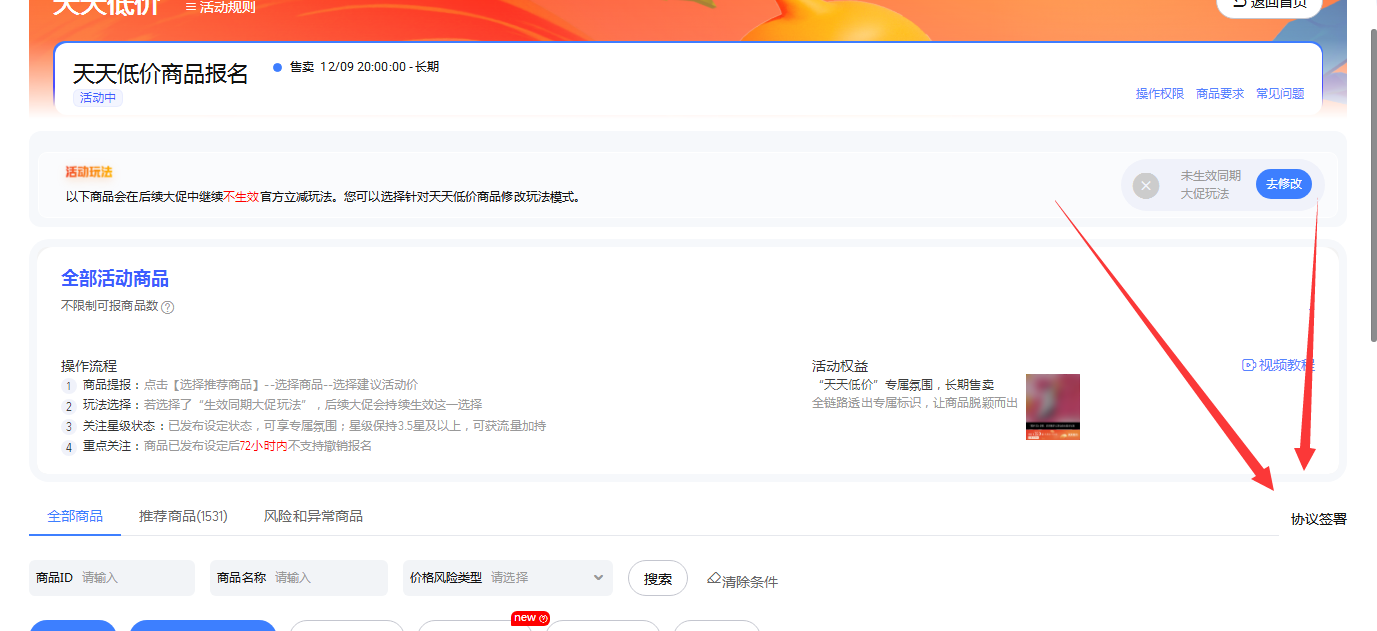Click the 天天低价商品报名 title

(161, 74)
